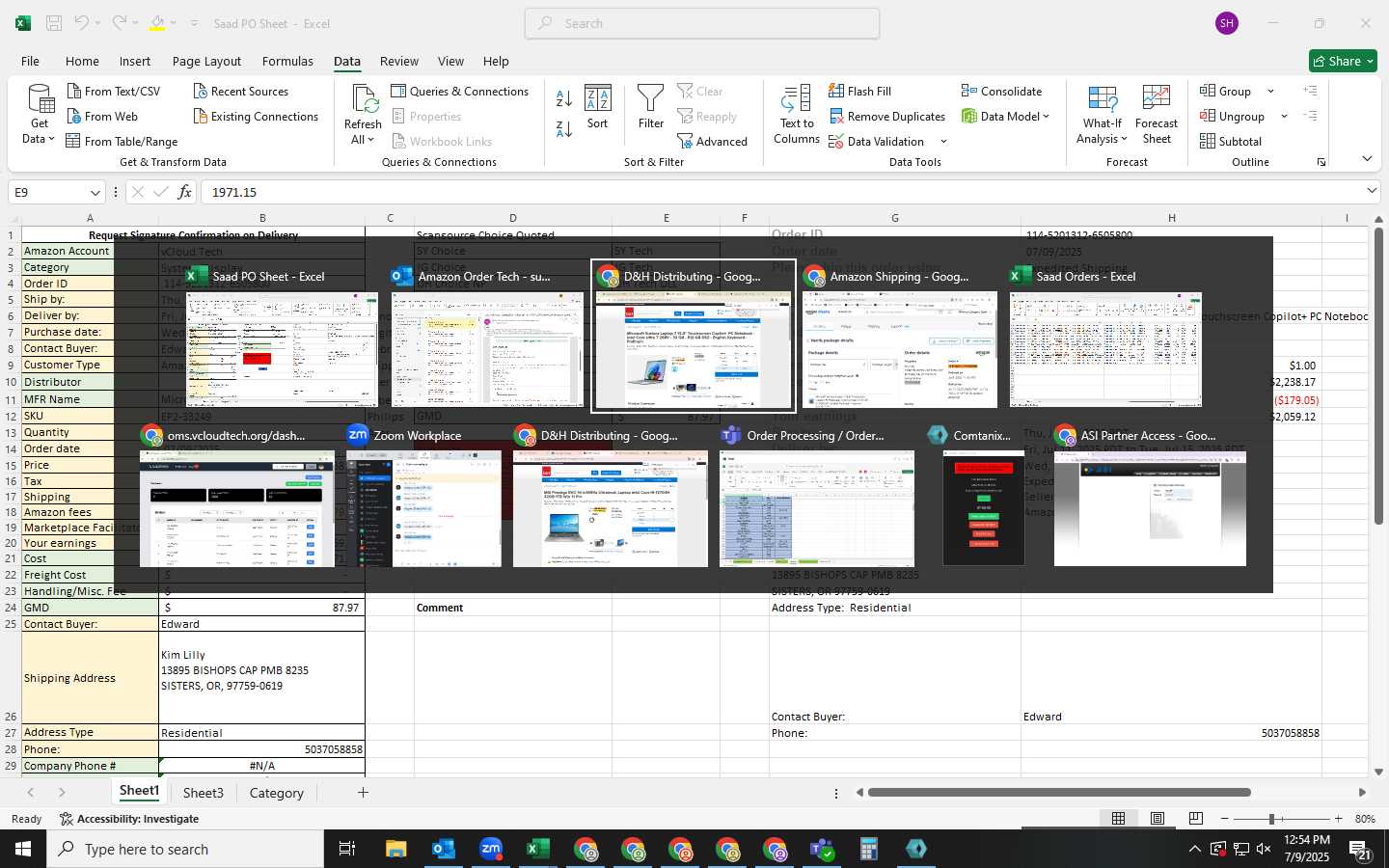
Task: Import data From Web
Action: pos(102,116)
